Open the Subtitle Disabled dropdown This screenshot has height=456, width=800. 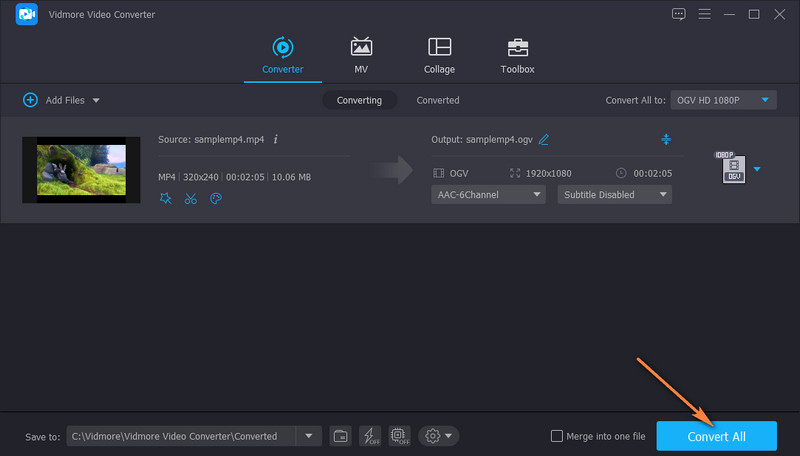click(x=614, y=195)
